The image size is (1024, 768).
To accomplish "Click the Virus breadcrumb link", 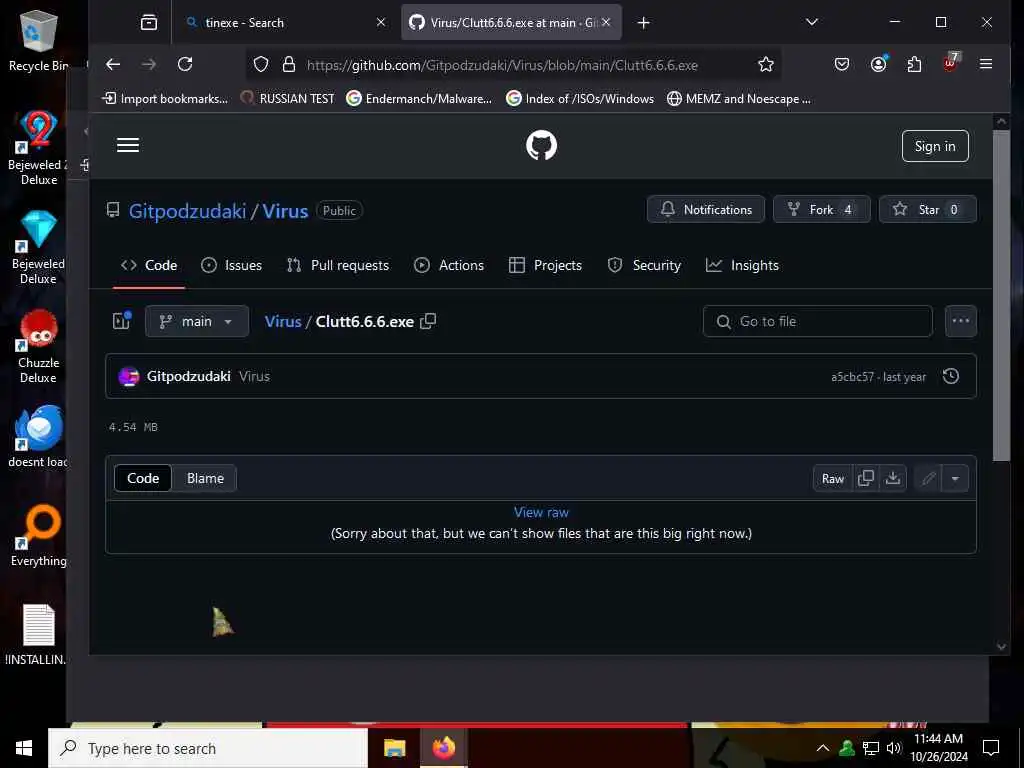I will (x=283, y=321).
